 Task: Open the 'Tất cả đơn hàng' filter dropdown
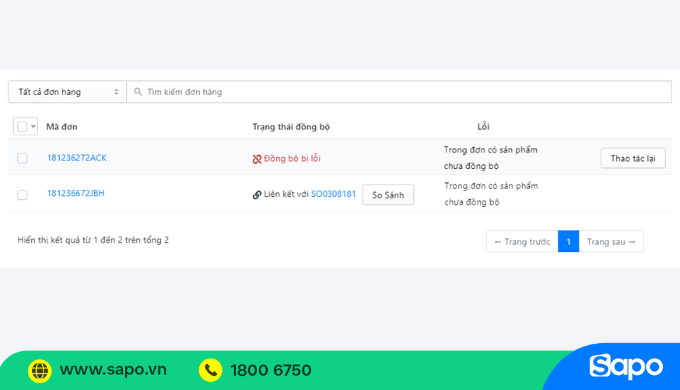point(68,92)
